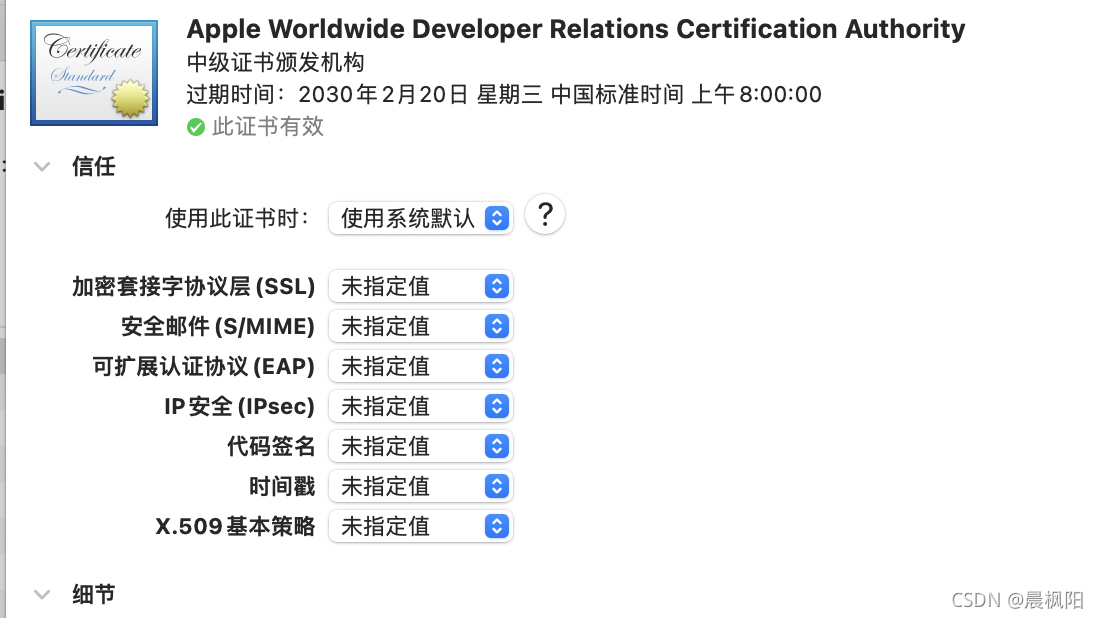1098x618 pixels.
Task: Click the EAP dropdown arrows icon
Action: 496,366
